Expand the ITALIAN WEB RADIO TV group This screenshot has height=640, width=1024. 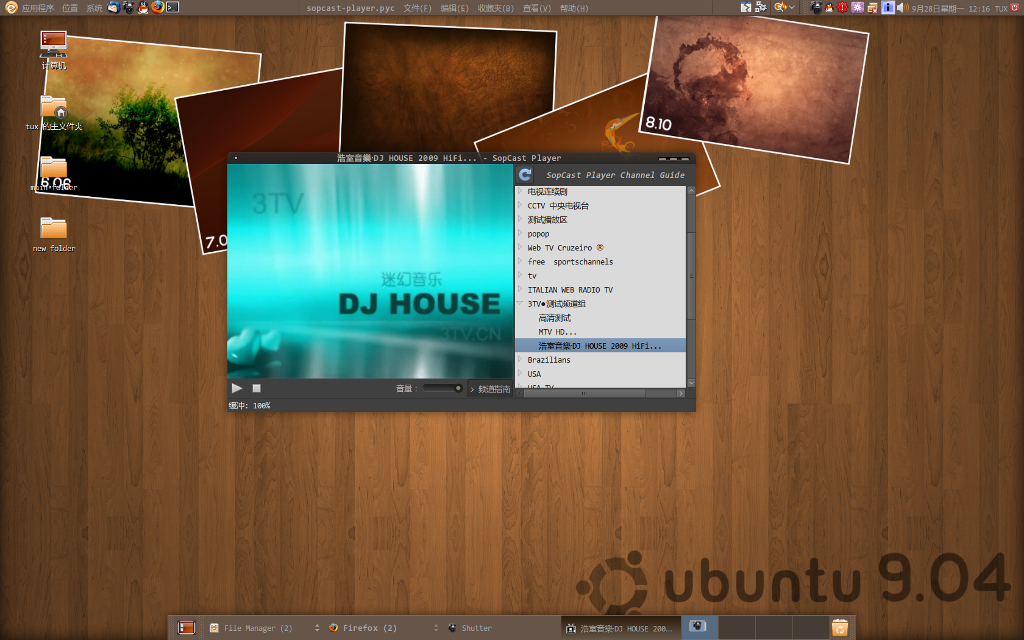520,289
